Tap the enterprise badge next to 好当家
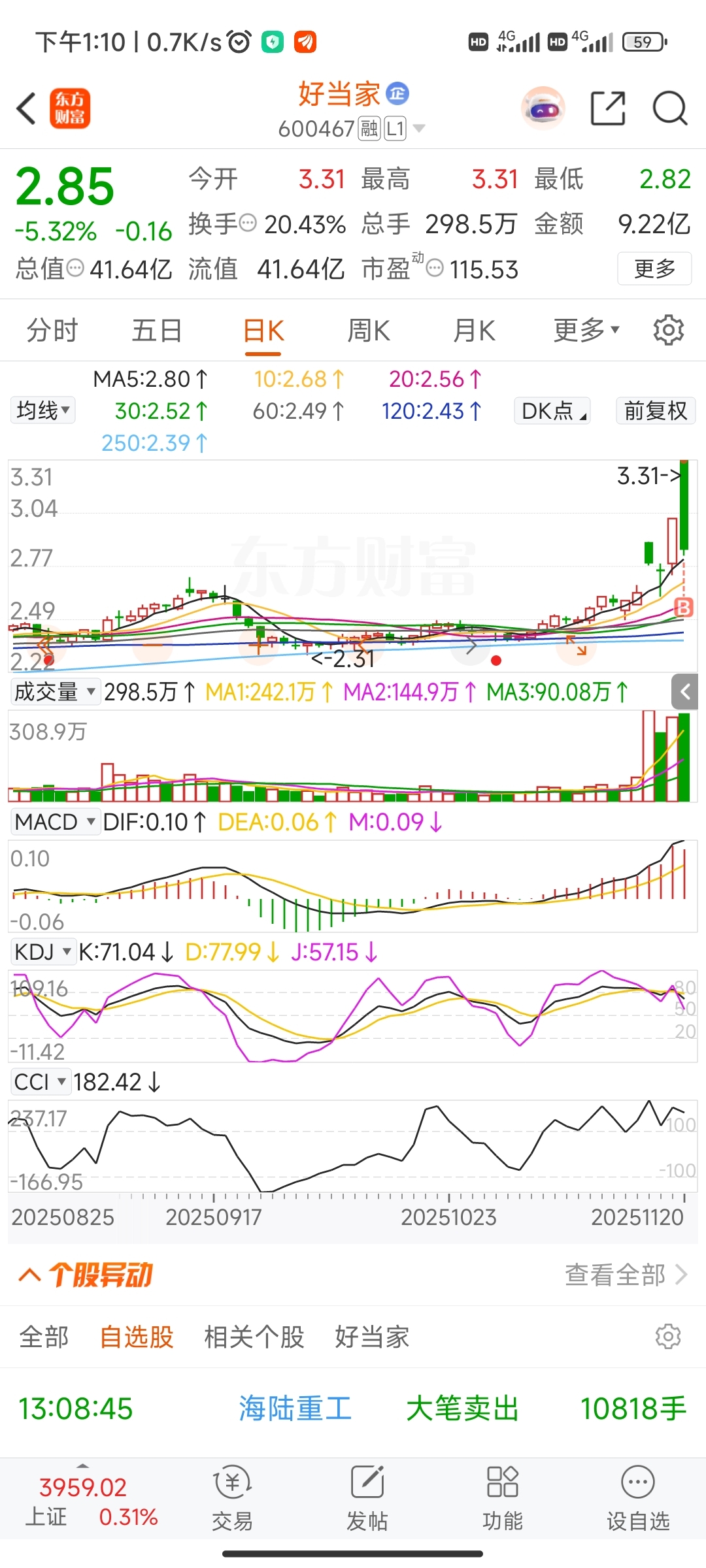The width and height of the screenshot is (706, 1568). pyautogui.click(x=397, y=93)
